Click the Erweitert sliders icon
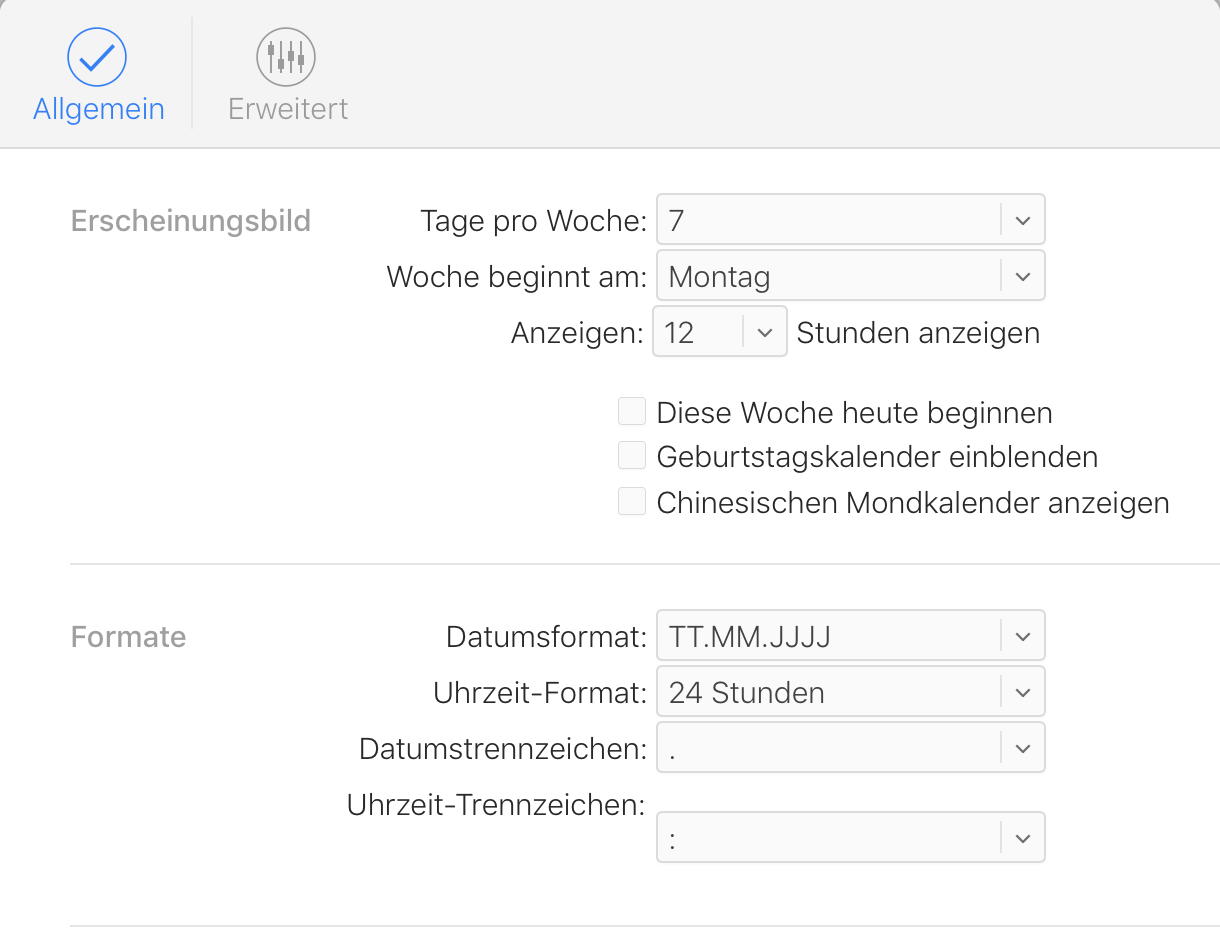The width and height of the screenshot is (1220, 936). (286, 57)
